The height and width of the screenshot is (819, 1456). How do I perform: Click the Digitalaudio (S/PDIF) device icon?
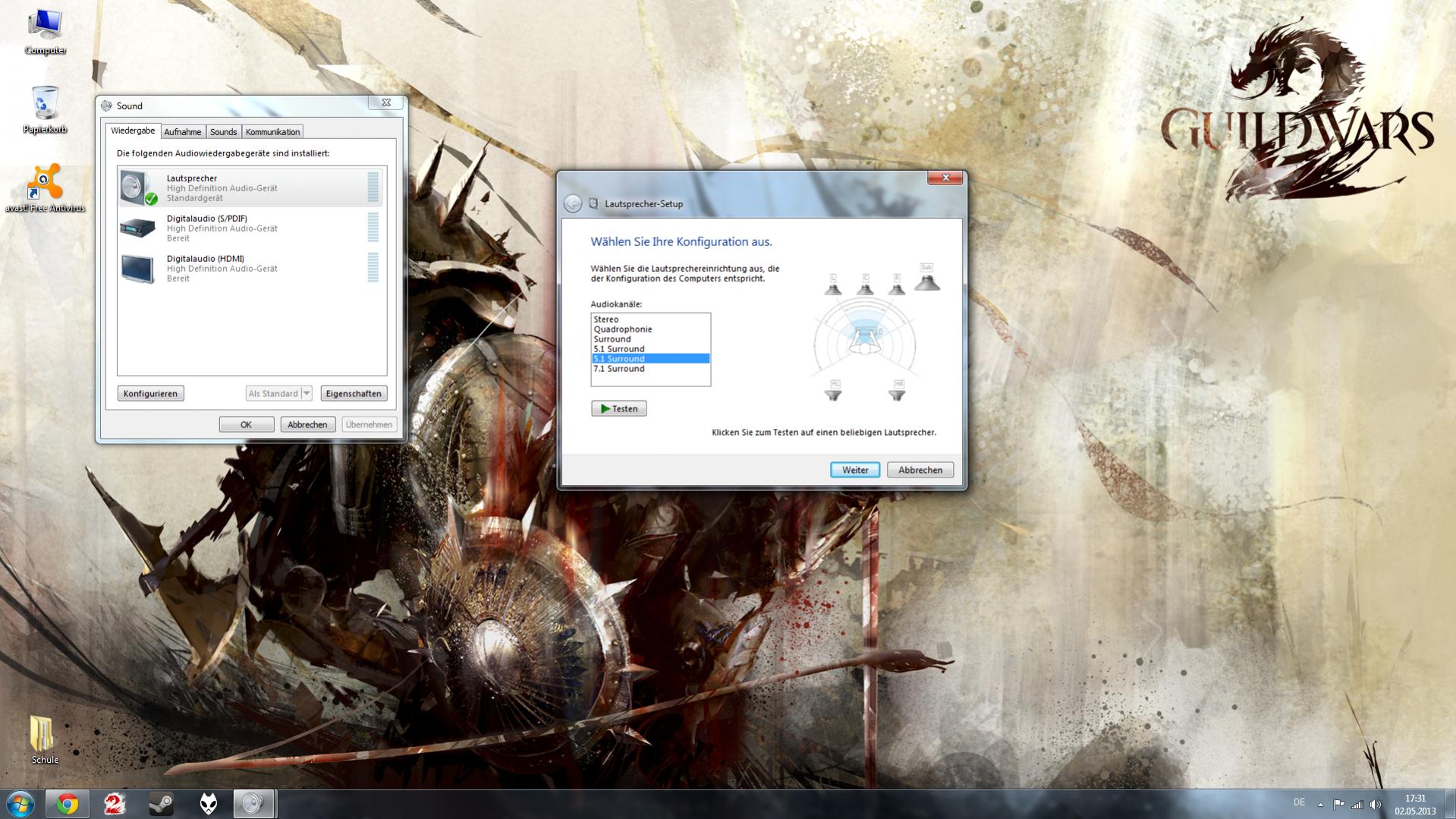point(138,228)
